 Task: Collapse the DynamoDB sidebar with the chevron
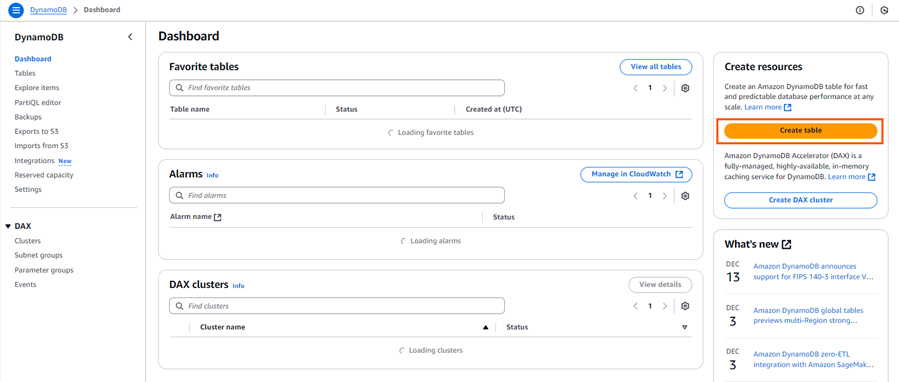(130, 37)
